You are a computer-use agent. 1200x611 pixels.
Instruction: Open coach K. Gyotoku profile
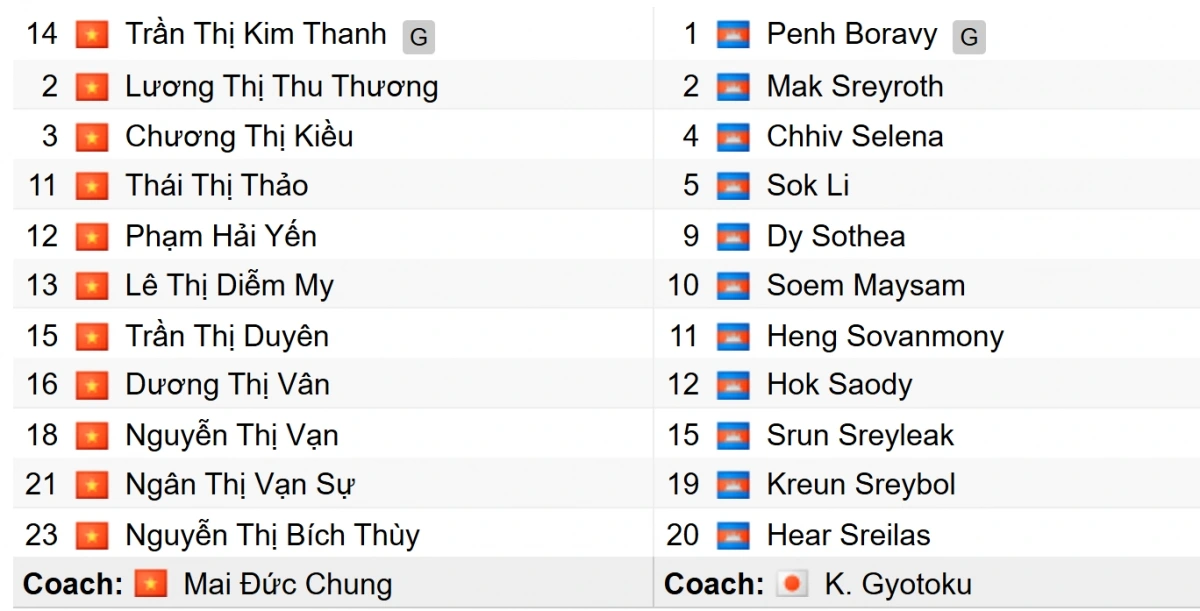point(898,584)
